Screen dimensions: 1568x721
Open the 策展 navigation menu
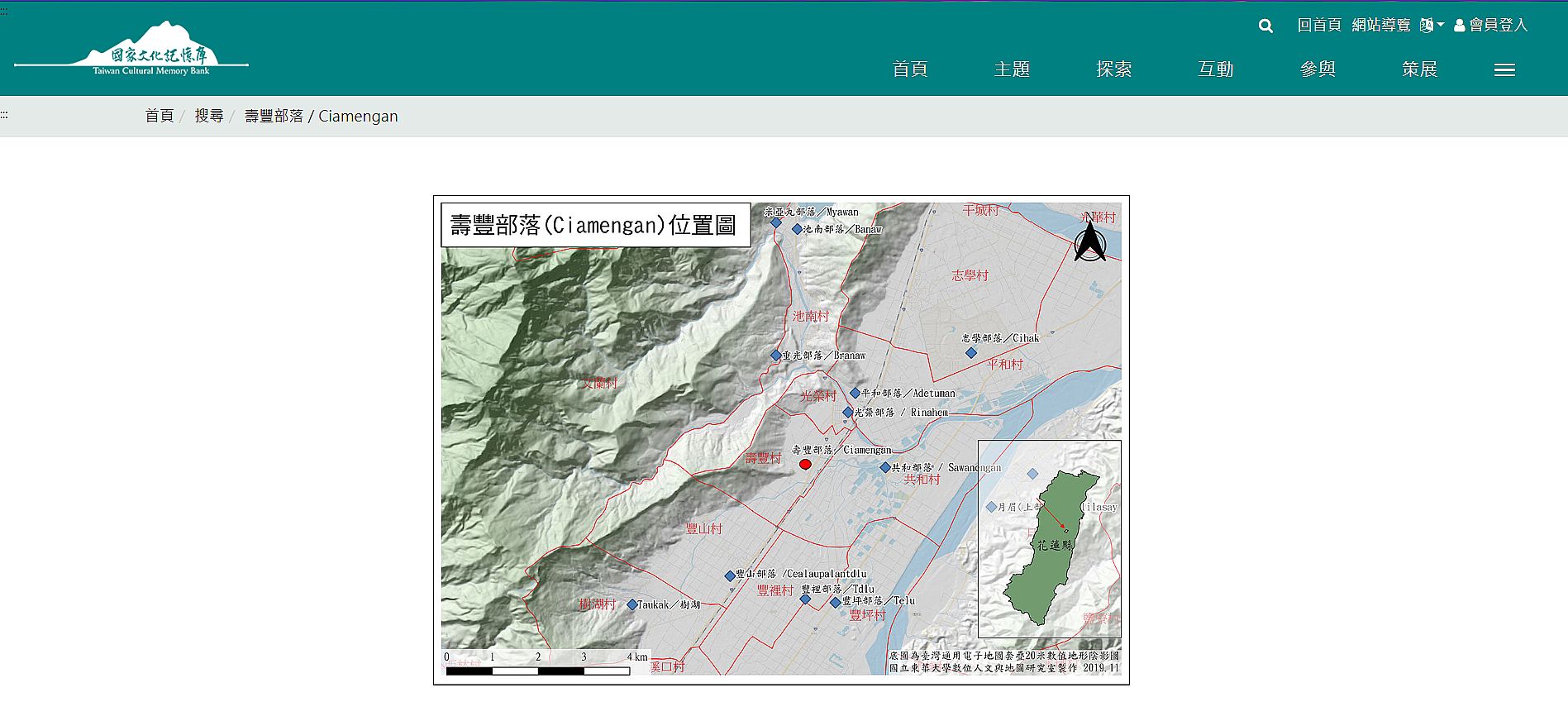(x=1419, y=69)
